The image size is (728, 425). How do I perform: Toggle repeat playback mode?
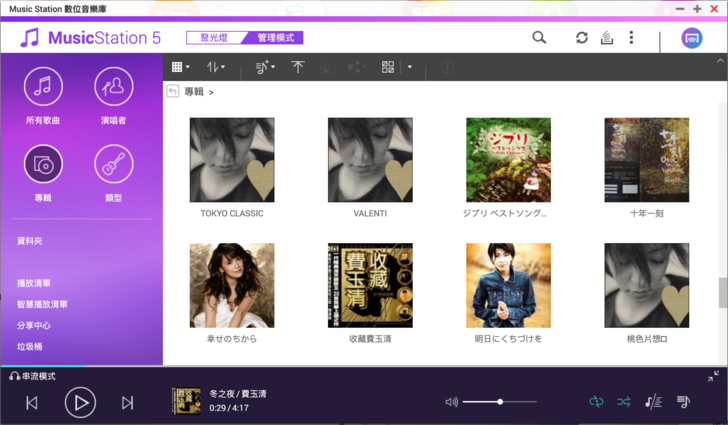(596, 402)
